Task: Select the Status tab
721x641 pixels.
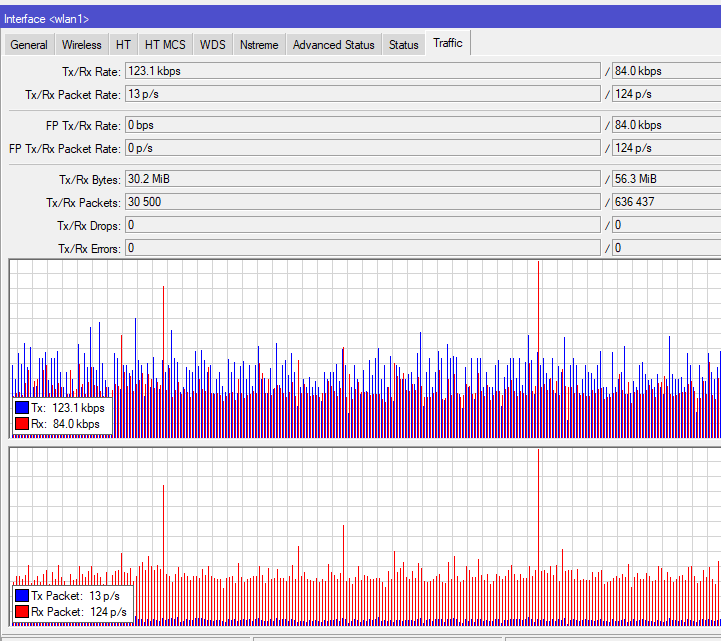Action: tap(403, 45)
